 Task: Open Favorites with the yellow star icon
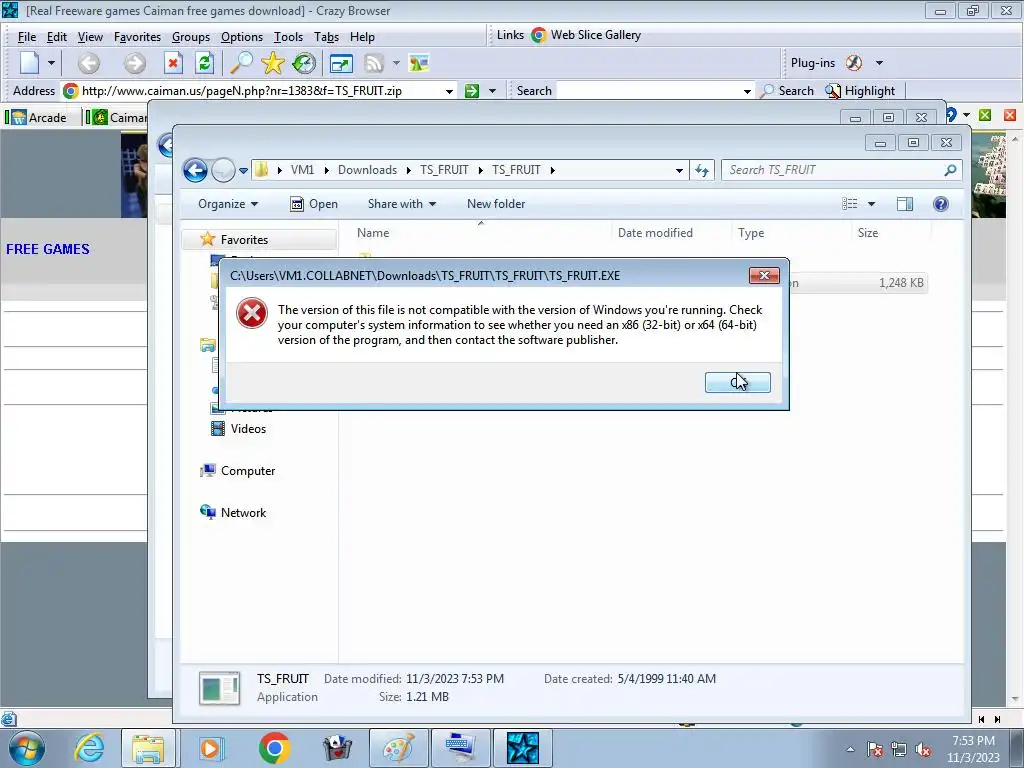click(272, 63)
